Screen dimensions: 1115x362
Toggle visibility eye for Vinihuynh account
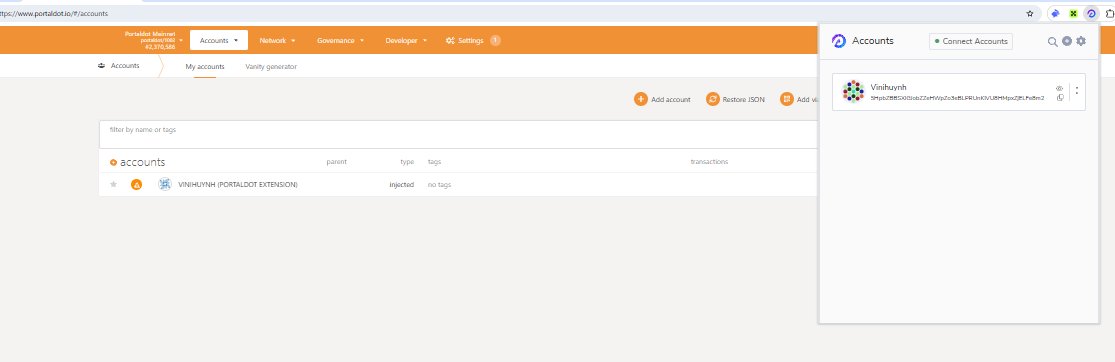1060,88
